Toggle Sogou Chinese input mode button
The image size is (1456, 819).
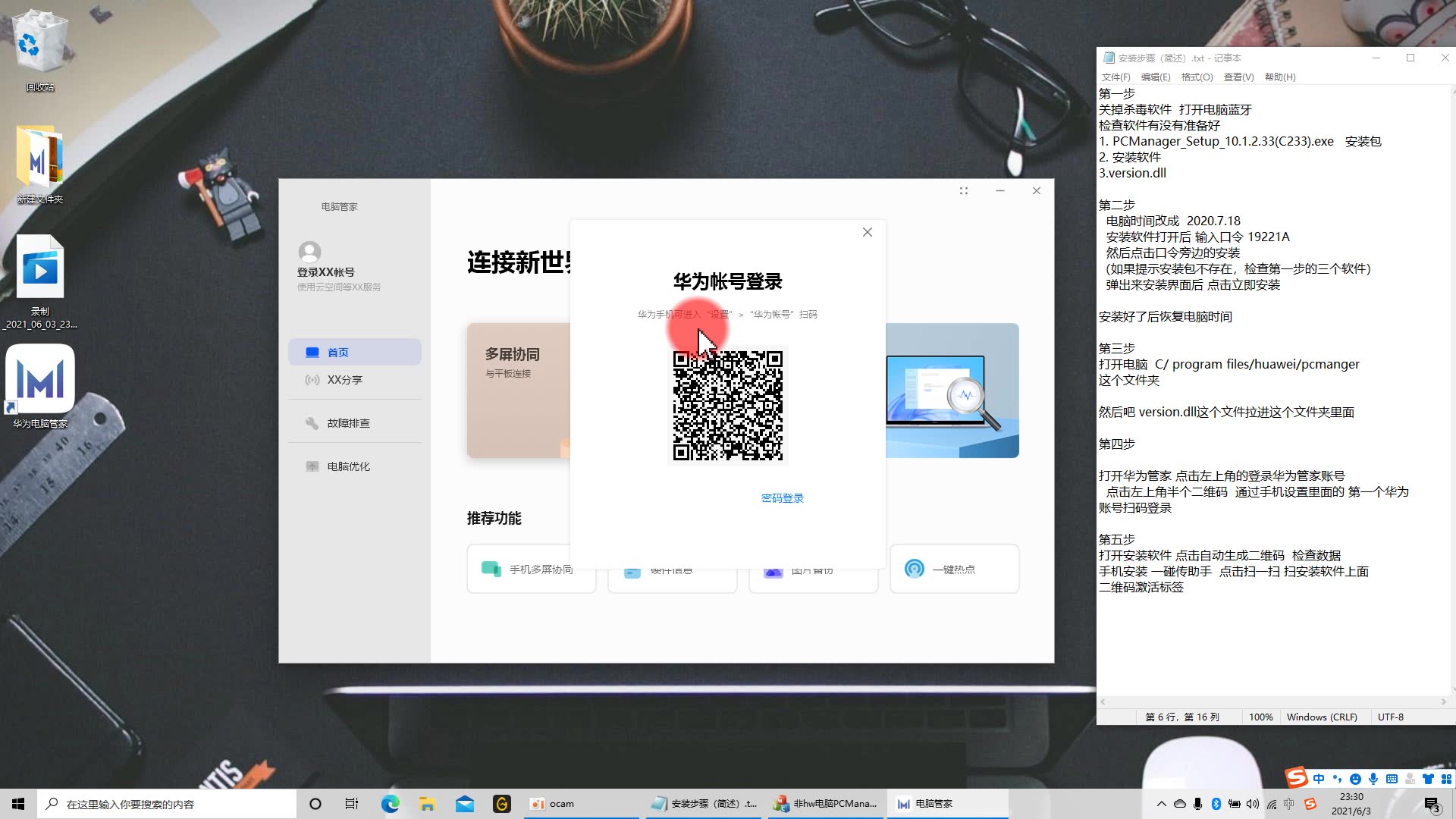pos(1319,779)
